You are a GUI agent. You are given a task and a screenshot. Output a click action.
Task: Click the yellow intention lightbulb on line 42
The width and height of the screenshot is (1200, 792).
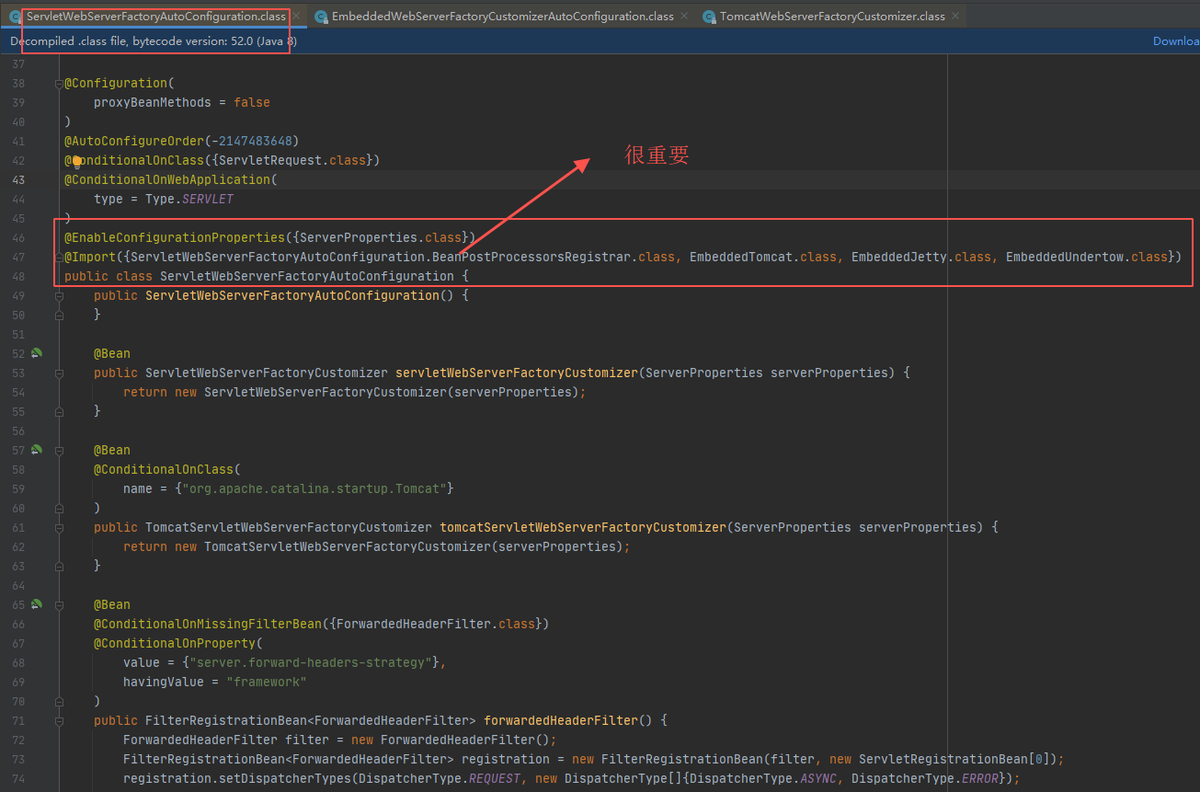click(x=76, y=160)
